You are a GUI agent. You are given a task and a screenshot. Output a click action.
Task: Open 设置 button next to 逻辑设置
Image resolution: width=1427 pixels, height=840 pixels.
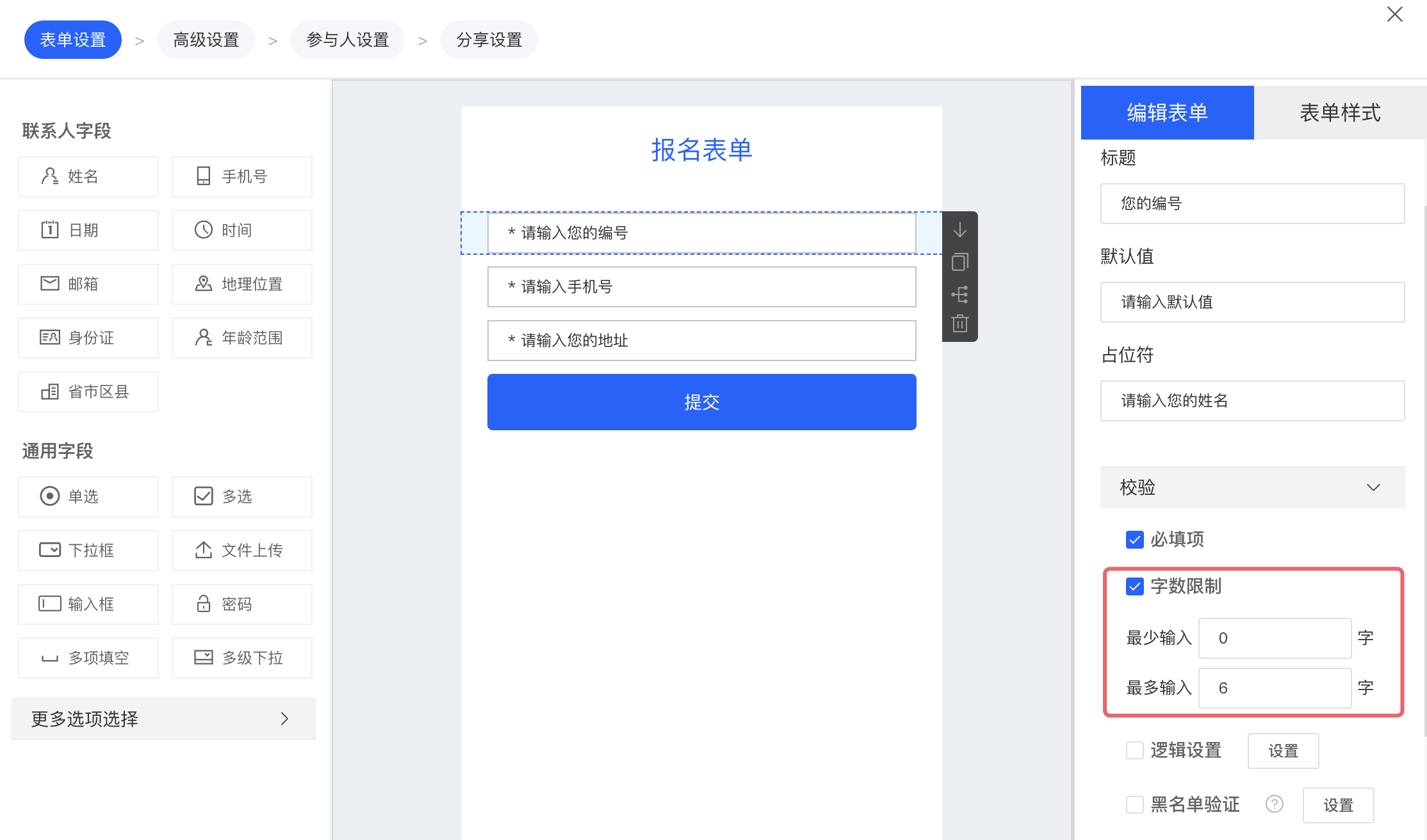click(1284, 751)
